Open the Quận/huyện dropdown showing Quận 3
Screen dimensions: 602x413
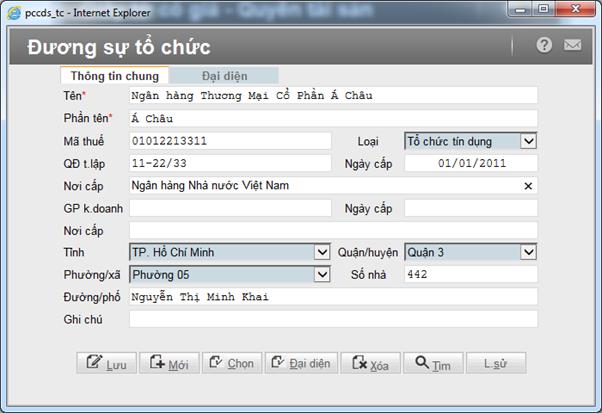click(470, 252)
